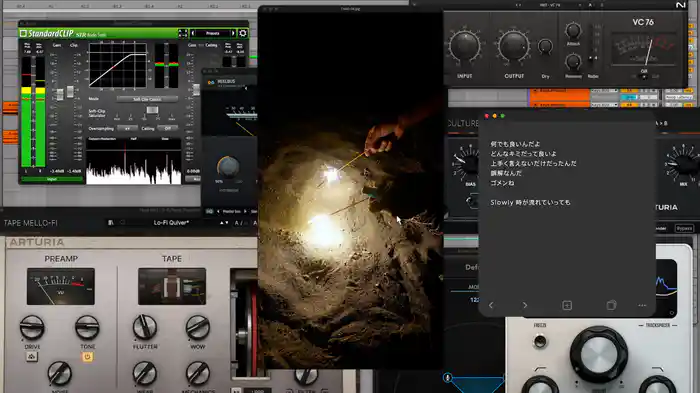700x393 pixels.
Task: Open notes window more options menu
Action: tap(642, 305)
